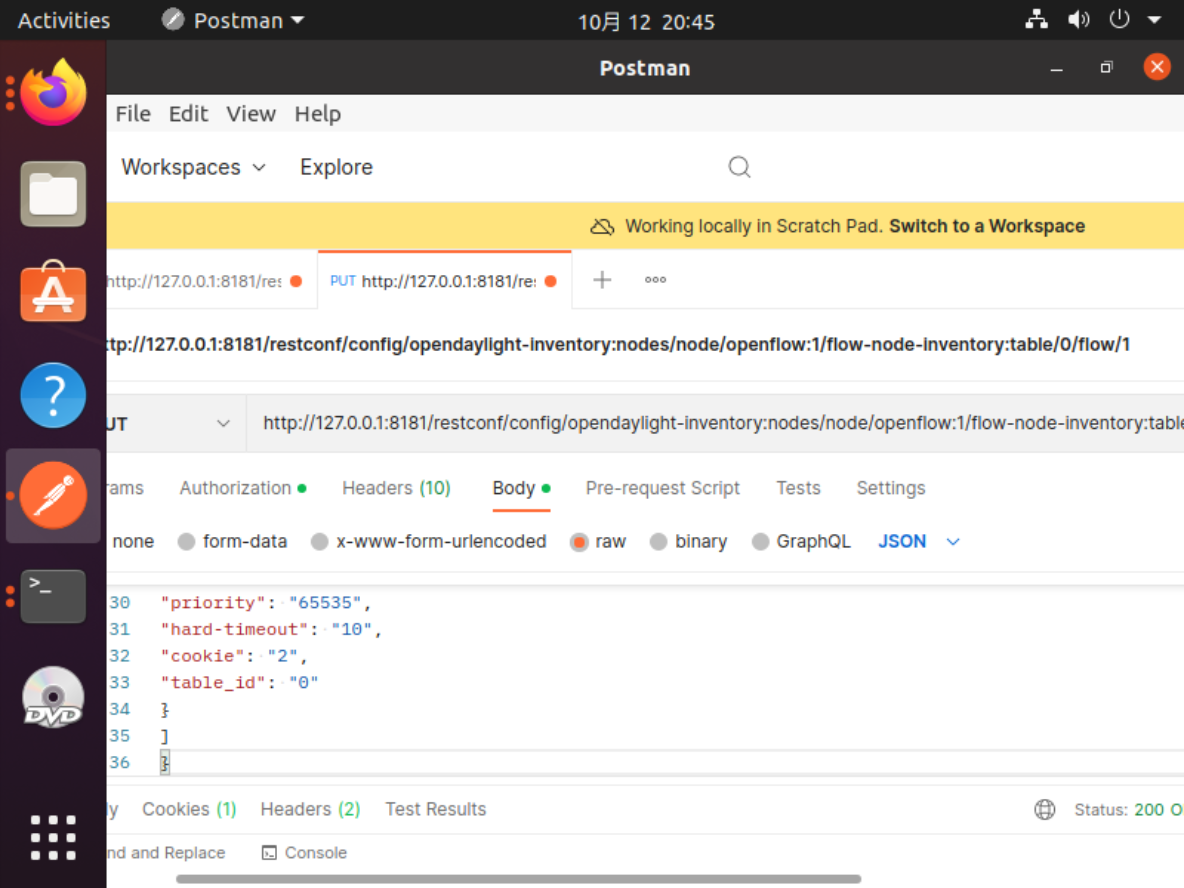Switch to the Pre-request Script tab
This screenshot has width=1184, height=888.
coord(662,488)
